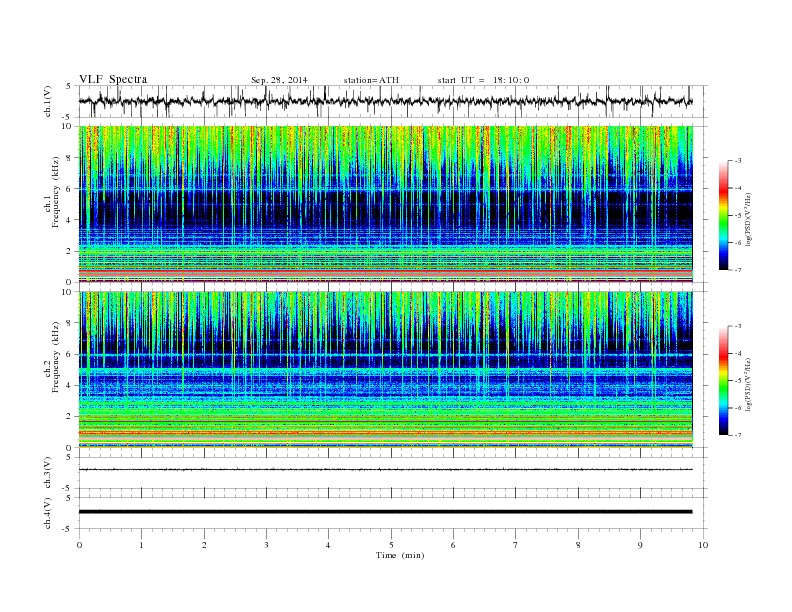Viewport: 792px width, 612px height.
Task: Click the time axis tick label "3"
Action: [266, 545]
